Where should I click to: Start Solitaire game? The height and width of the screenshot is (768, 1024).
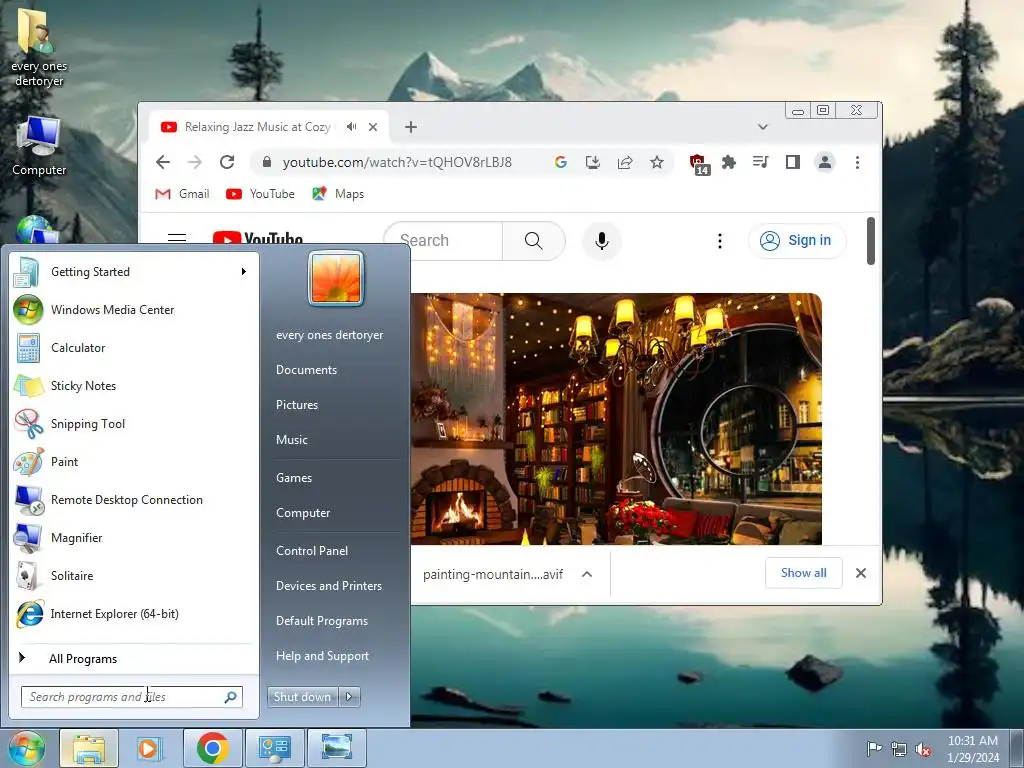[x=134, y=575]
